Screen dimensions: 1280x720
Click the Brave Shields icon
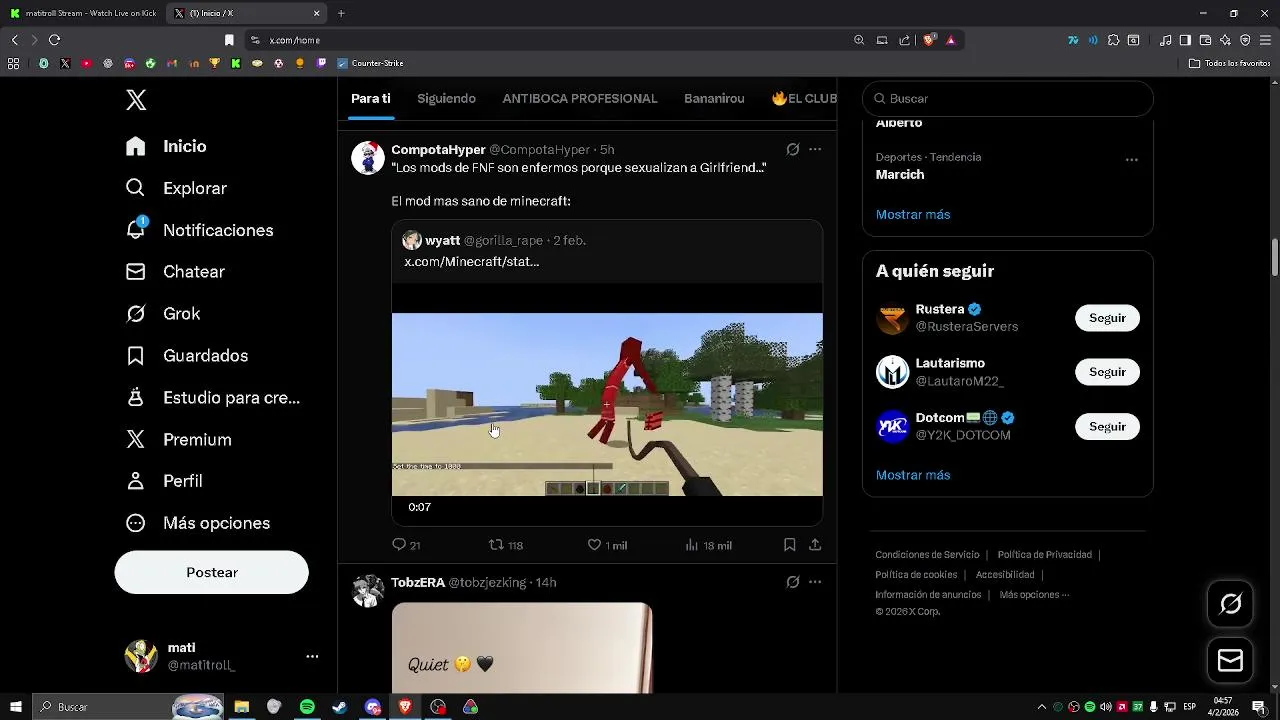tap(929, 40)
